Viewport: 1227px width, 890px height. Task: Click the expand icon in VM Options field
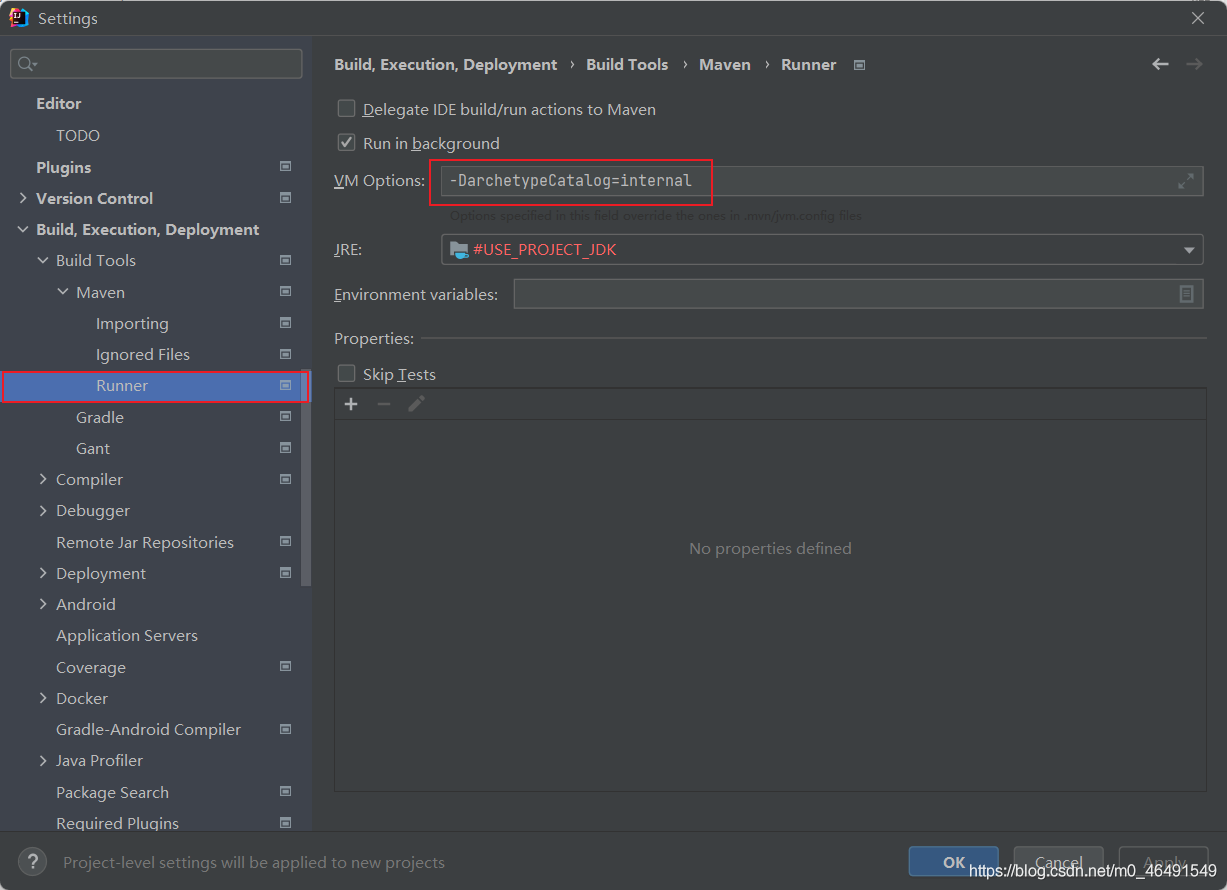coord(1185,181)
